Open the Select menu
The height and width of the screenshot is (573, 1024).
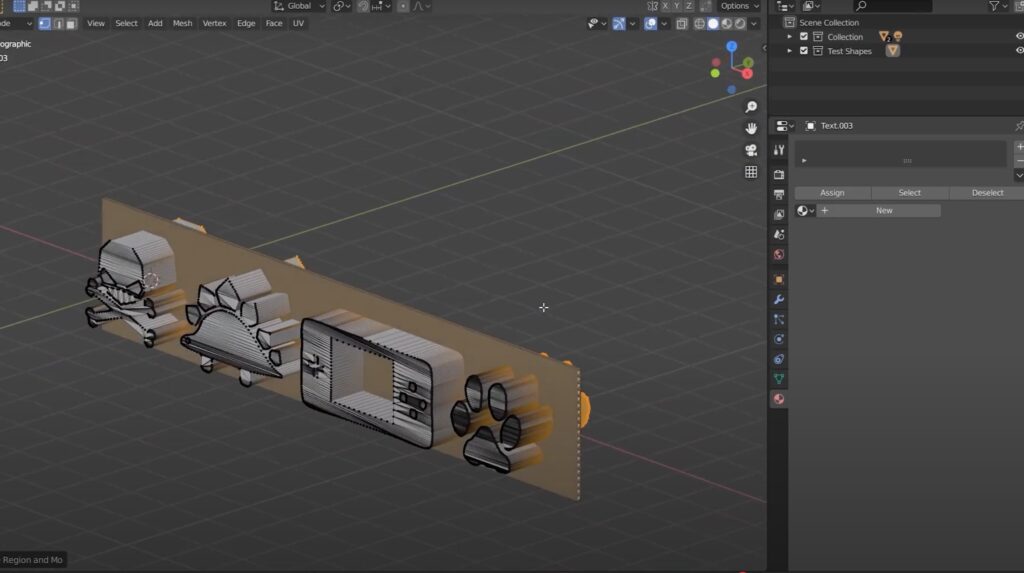(x=126, y=24)
